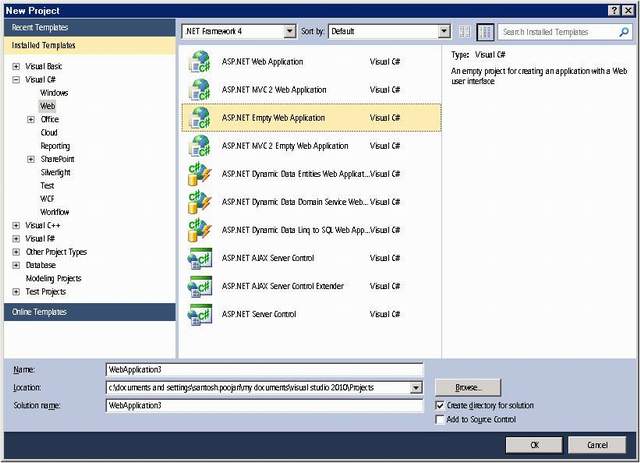Click the search magnifier icon
This screenshot has height=463, width=640.
[624, 32]
